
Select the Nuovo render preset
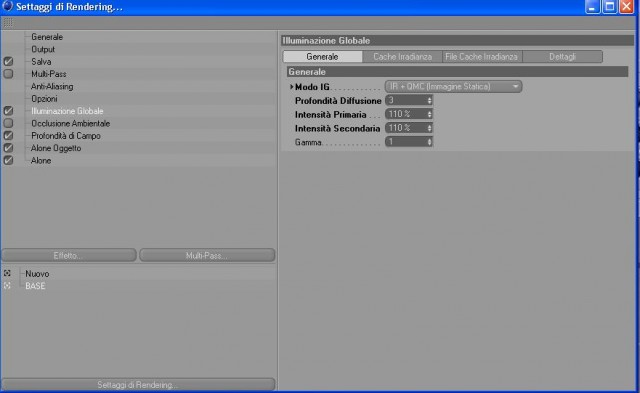(x=37, y=273)
